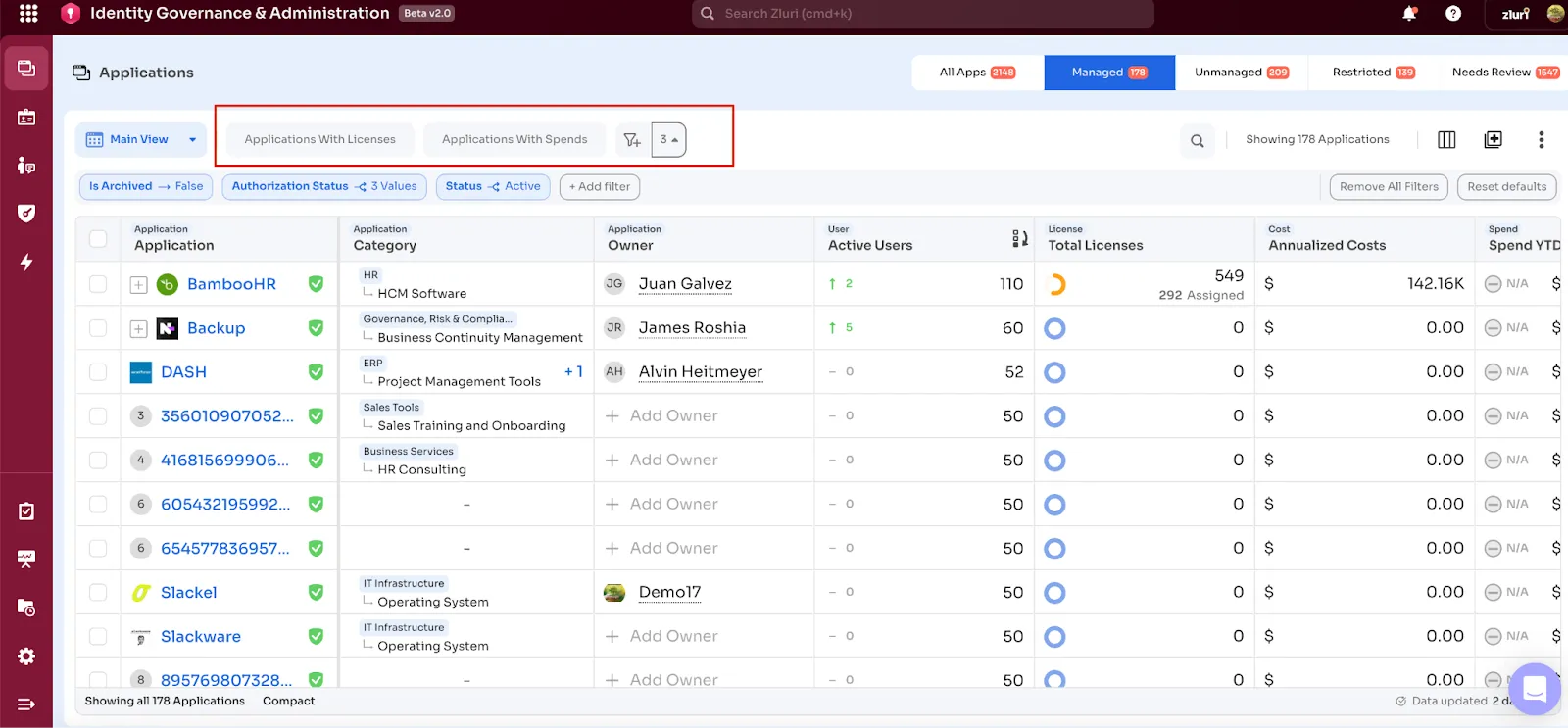Open the Main View dropdown
Screen dimensions: 1568x728
click(141, 139)
